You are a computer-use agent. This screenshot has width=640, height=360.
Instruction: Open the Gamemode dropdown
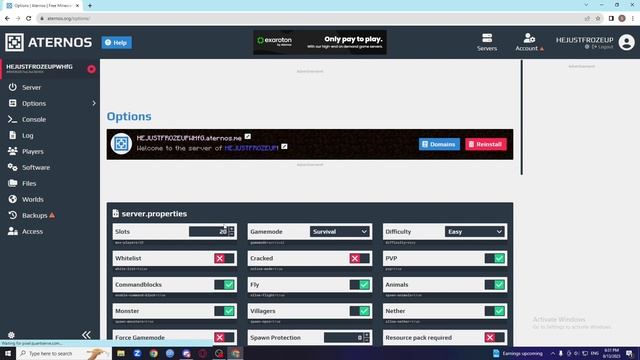tap(340, 231)
